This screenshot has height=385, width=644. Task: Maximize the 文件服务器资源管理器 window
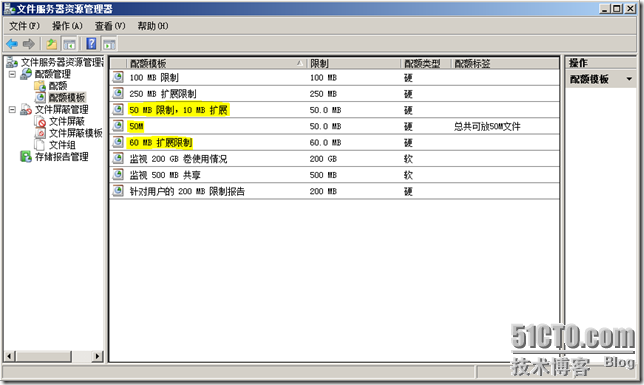click(x=617, y=9)
